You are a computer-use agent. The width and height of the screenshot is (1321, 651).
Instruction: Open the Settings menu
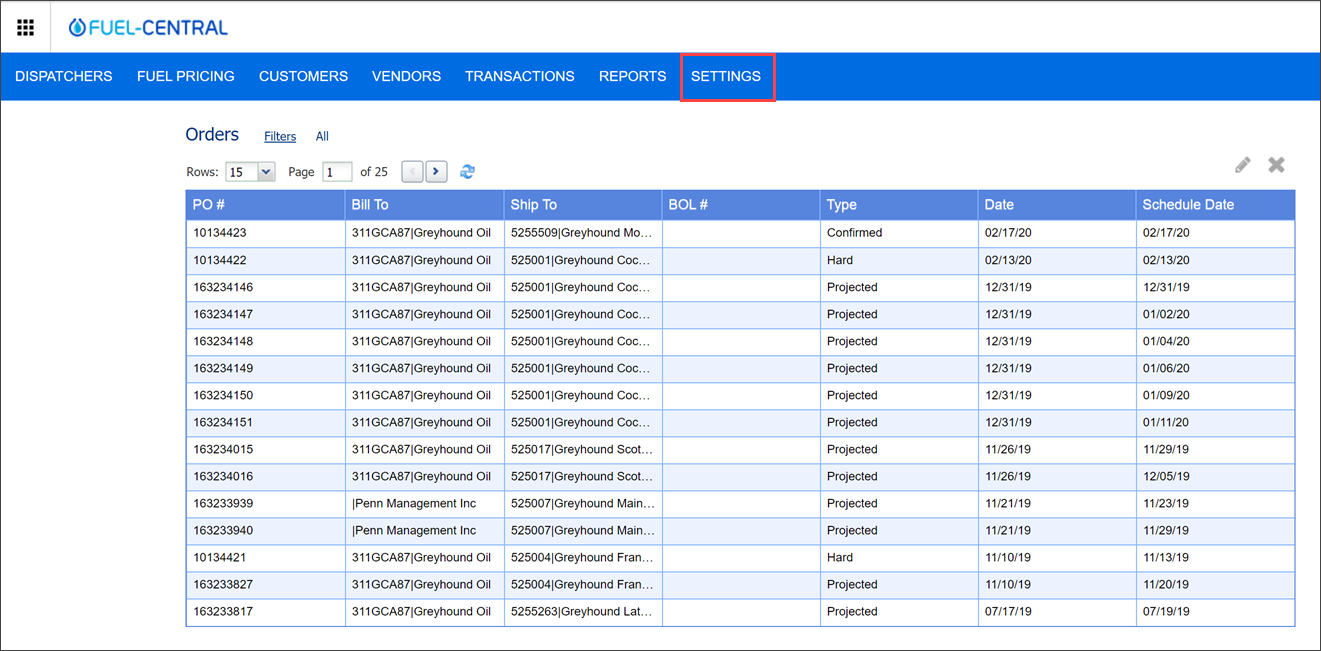pos(726,77)
